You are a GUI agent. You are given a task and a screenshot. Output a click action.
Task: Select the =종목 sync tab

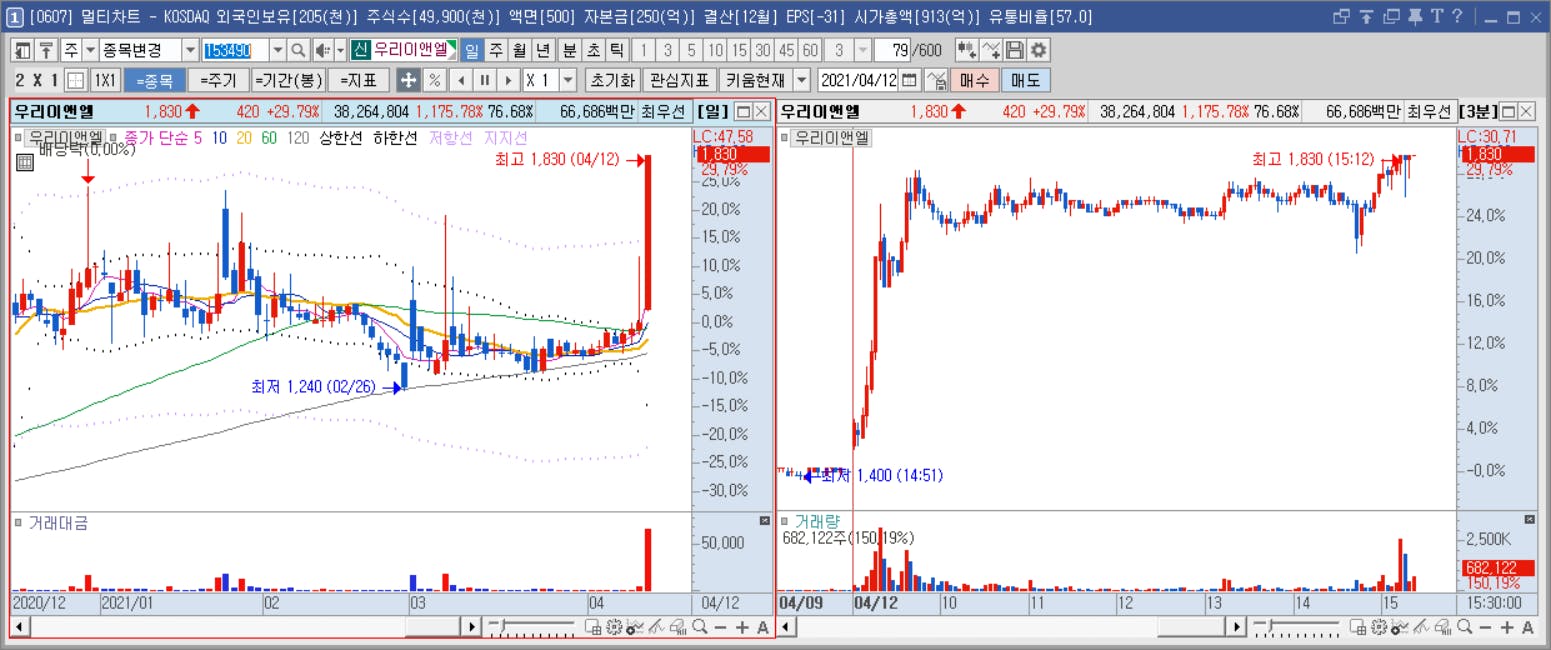click(x=154, y=81)
